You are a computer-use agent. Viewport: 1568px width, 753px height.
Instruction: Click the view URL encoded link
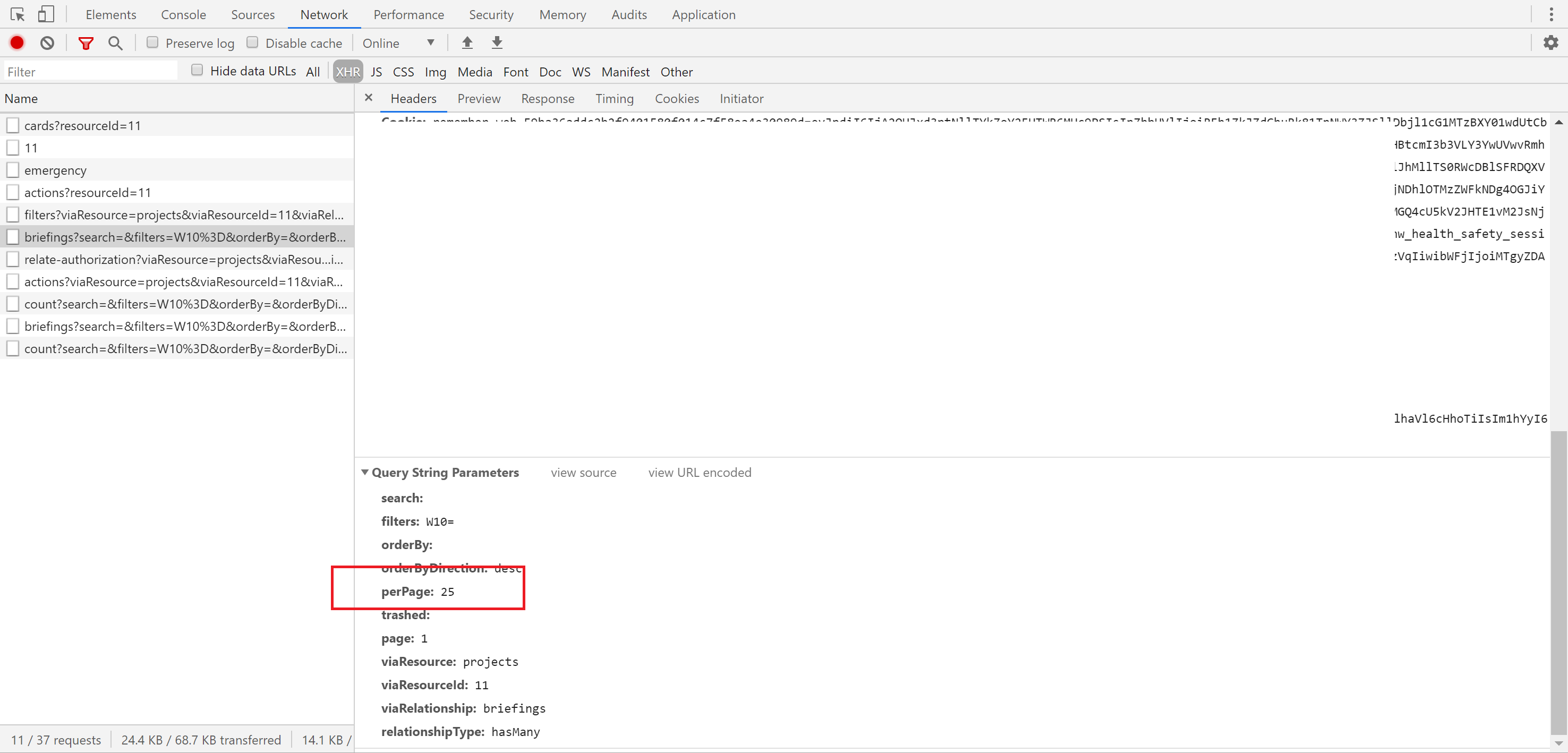[x=699, y=473]
